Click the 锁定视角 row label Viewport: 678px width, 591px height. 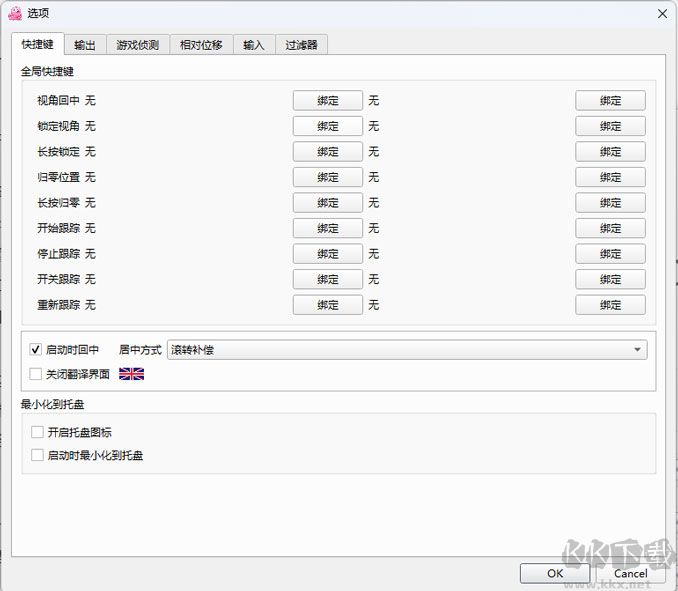58,126
